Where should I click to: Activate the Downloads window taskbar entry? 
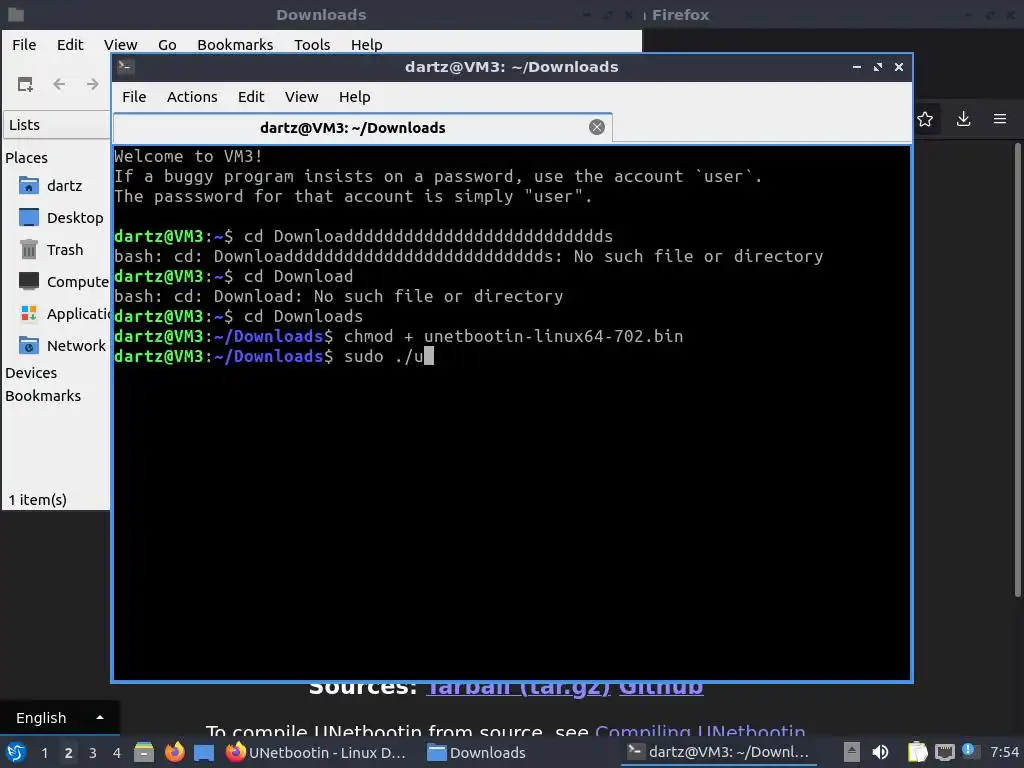click(476, 752)
